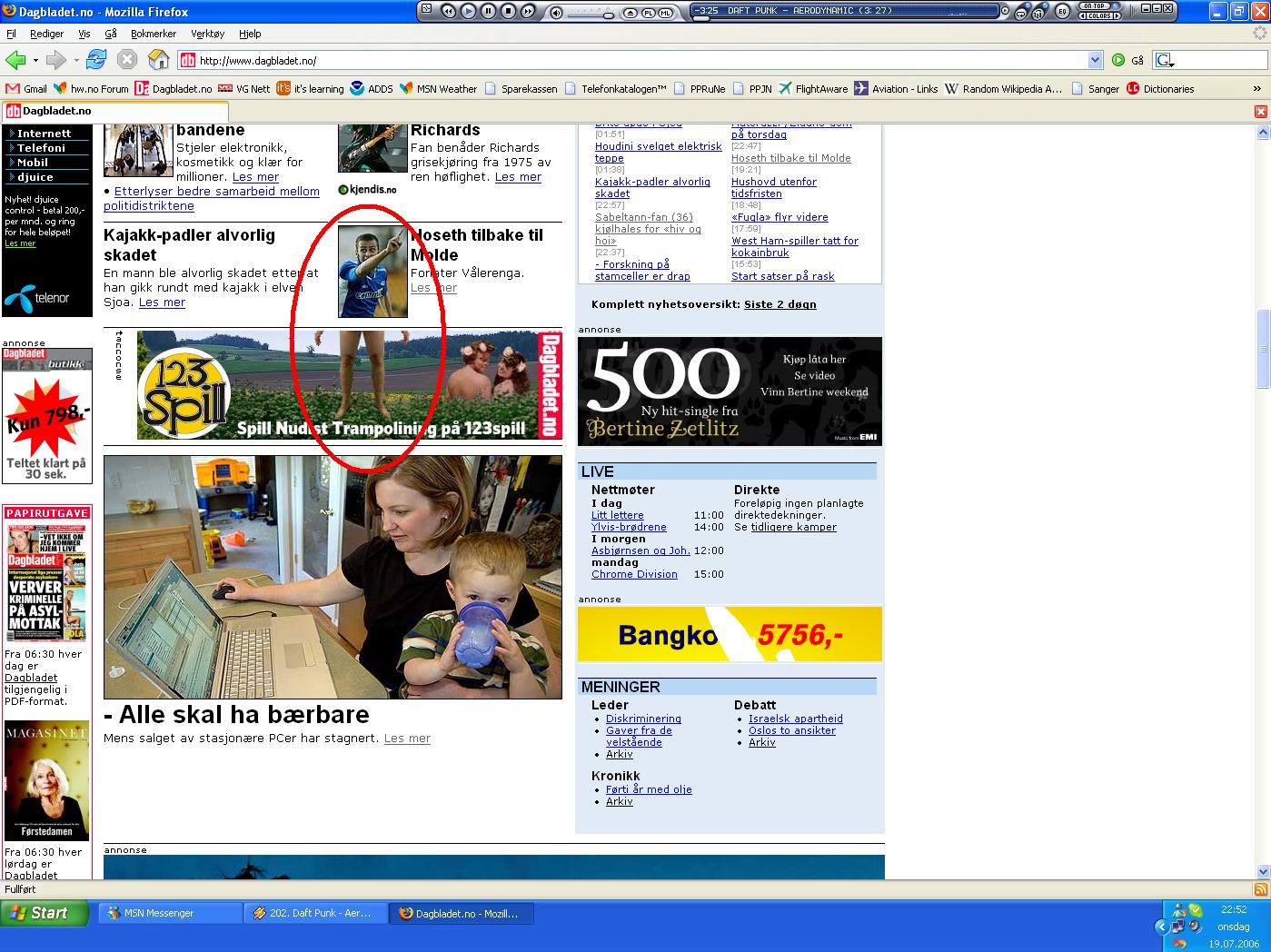This screenshot has height=952, width=1271.
Task: Close the tab with the red X
Action: tap(1260, 111)
